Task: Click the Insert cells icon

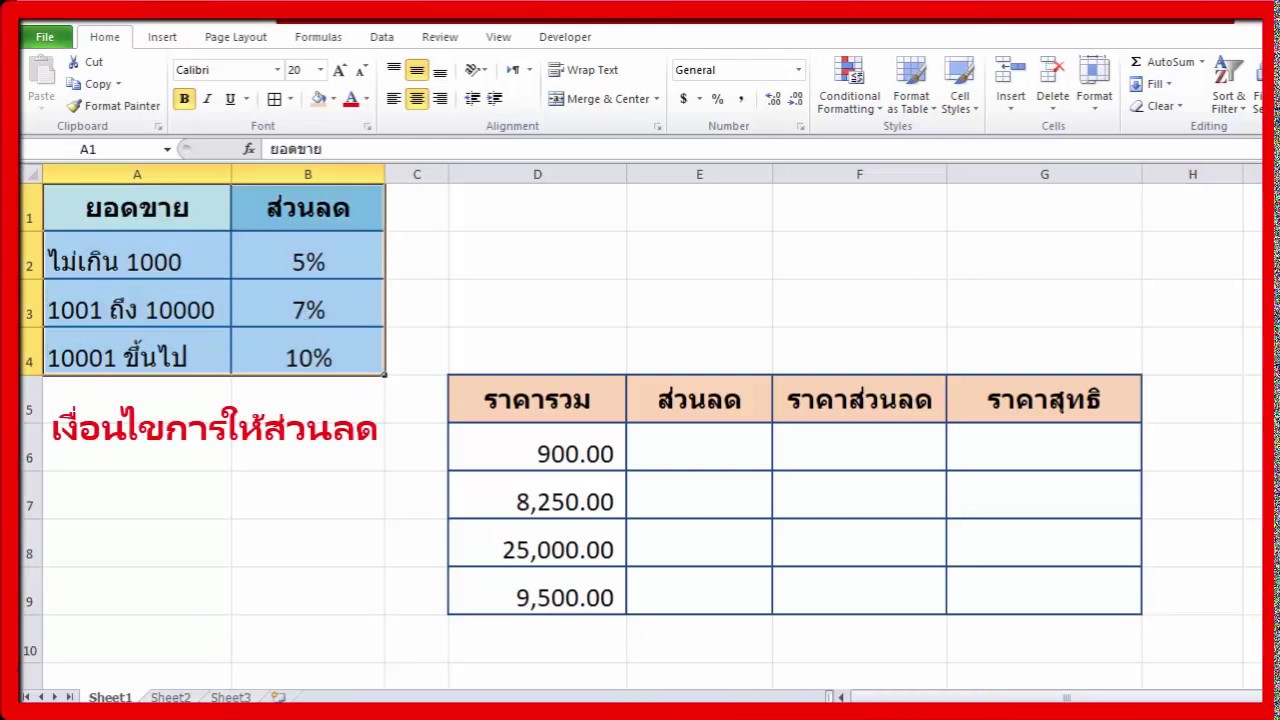Action: (1010, 70)
